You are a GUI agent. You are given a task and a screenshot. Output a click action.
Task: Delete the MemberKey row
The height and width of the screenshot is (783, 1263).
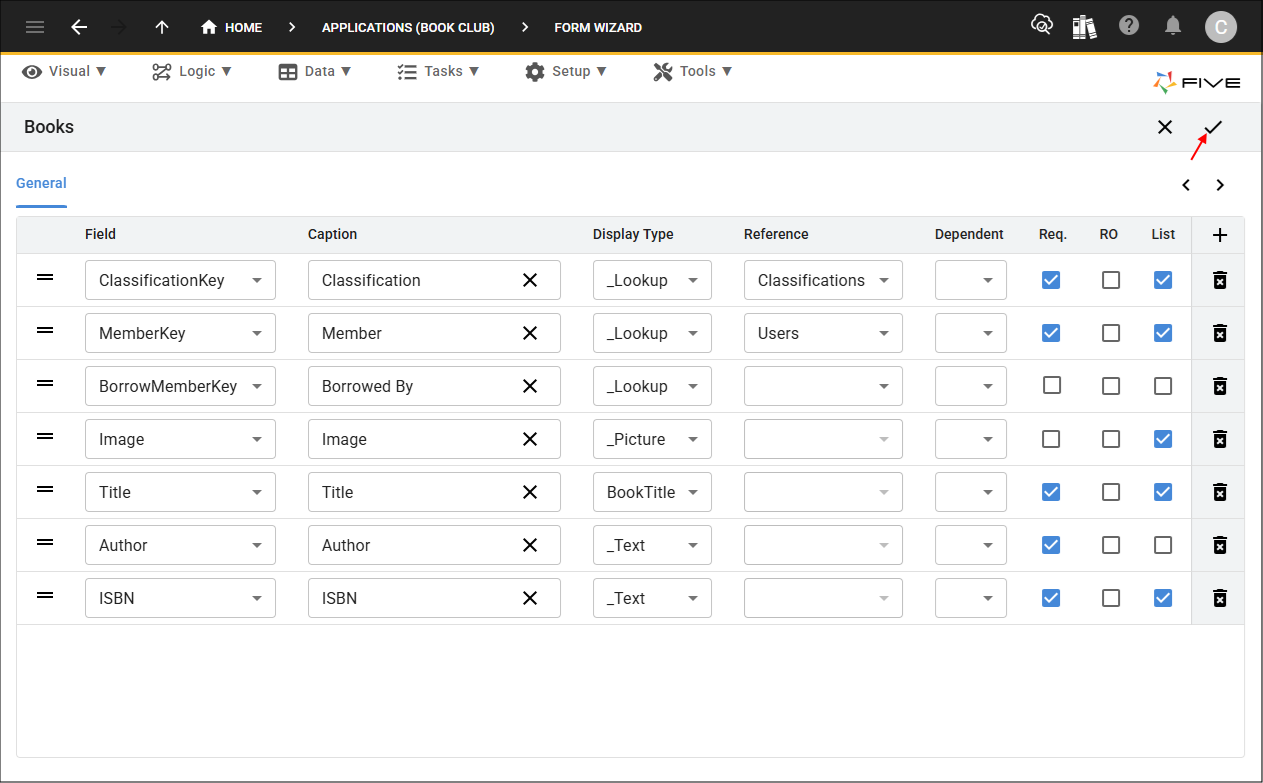[1219, 334]
